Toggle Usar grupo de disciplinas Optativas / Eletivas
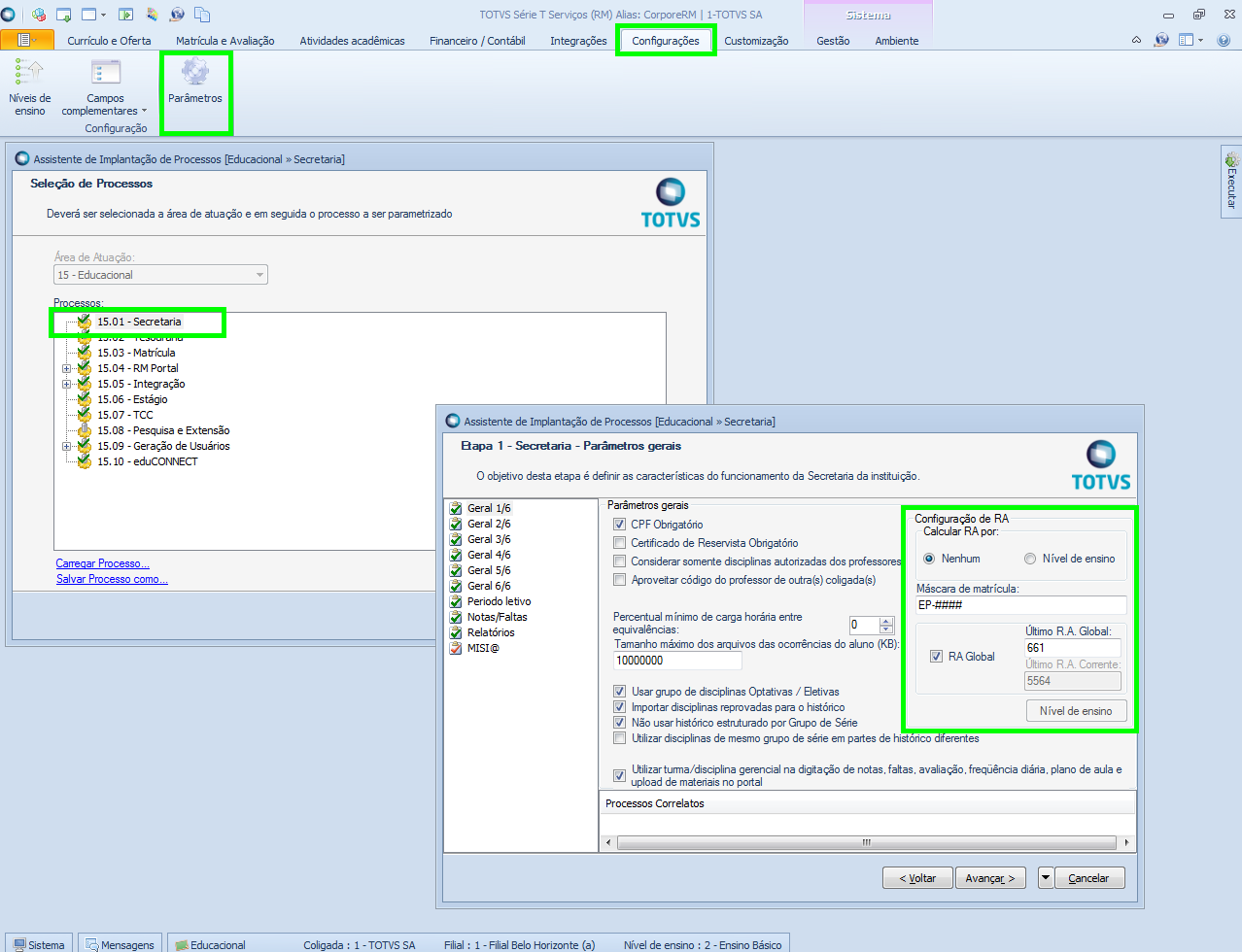Image resolution: width=1242 pixels, height=952 pixels. (x=619, y=692)
